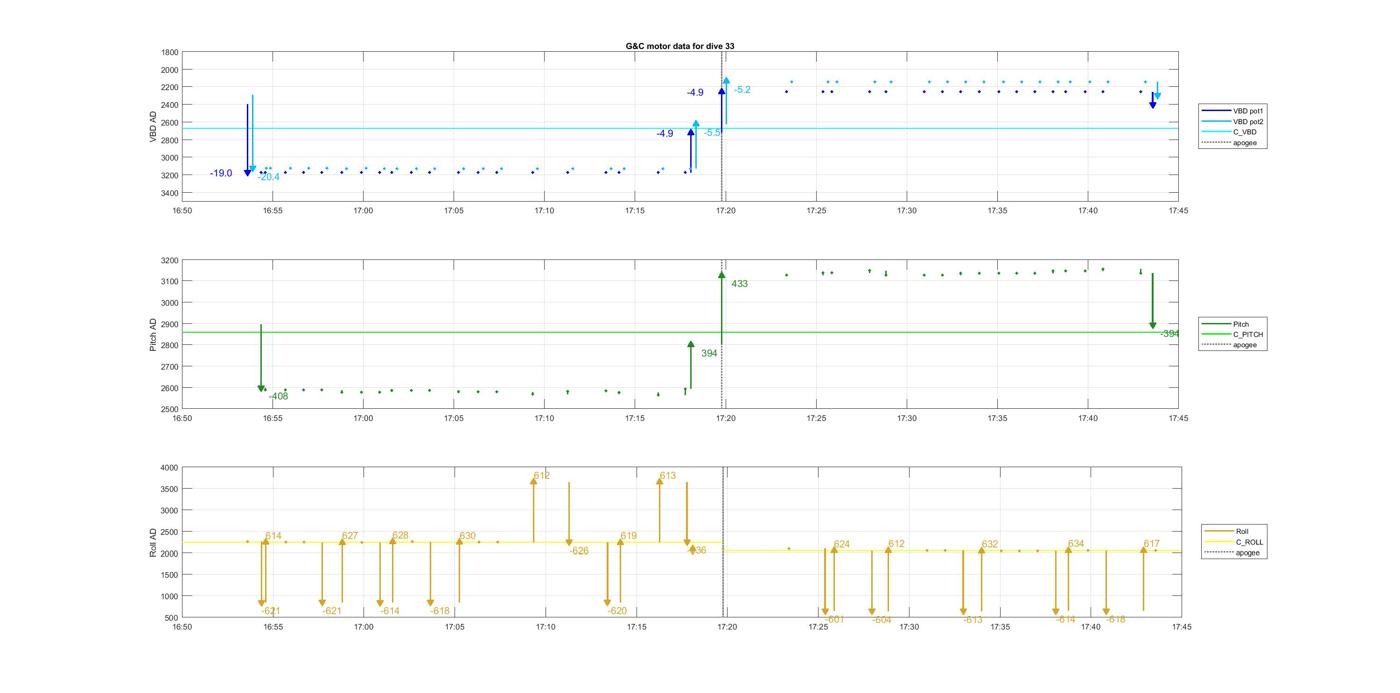Click the -20.4 VBD data label
1400x693 pixels.
pos(268,177)
